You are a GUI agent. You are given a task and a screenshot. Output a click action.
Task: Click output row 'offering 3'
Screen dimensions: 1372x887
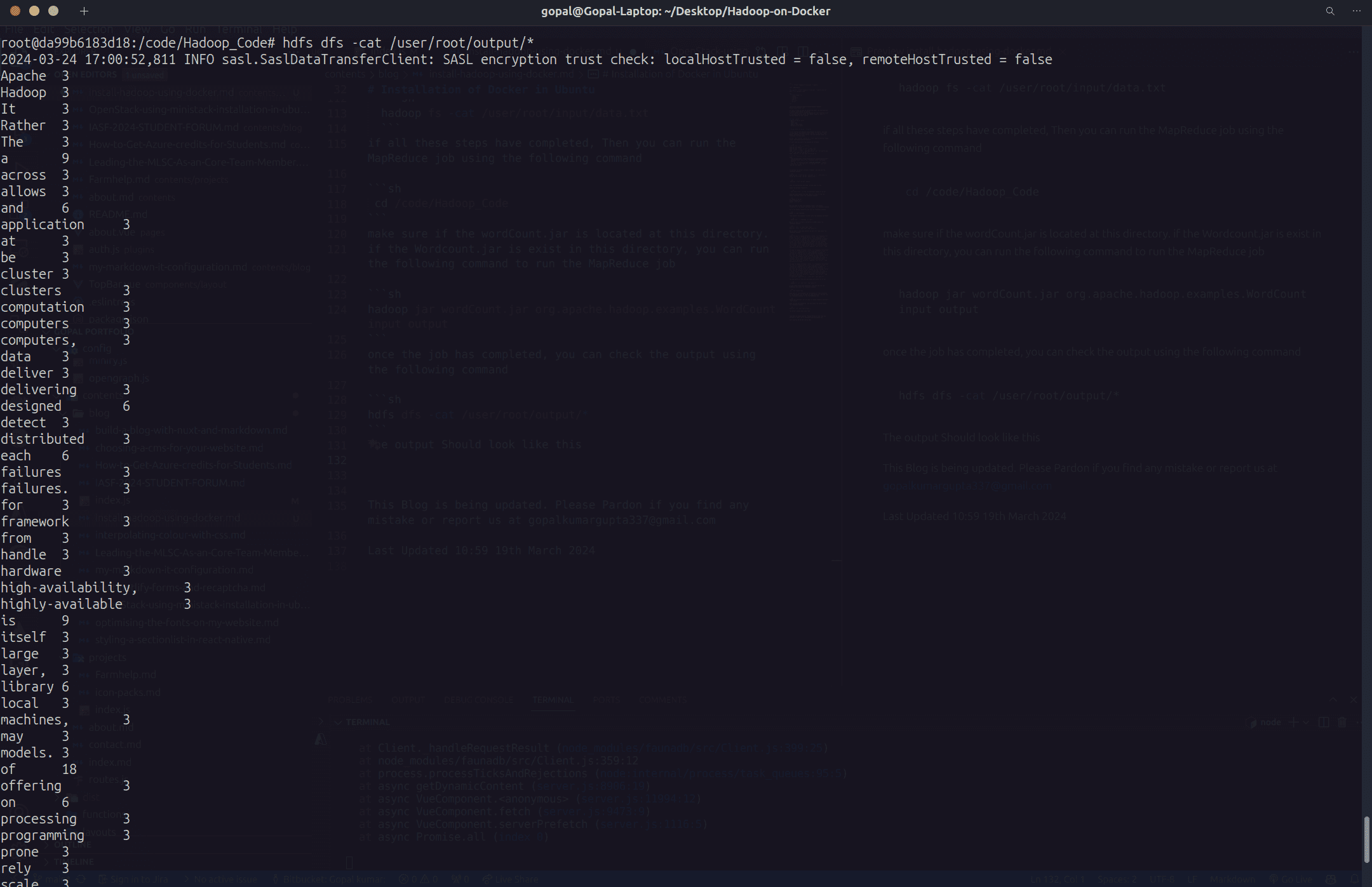coord(65,785)
